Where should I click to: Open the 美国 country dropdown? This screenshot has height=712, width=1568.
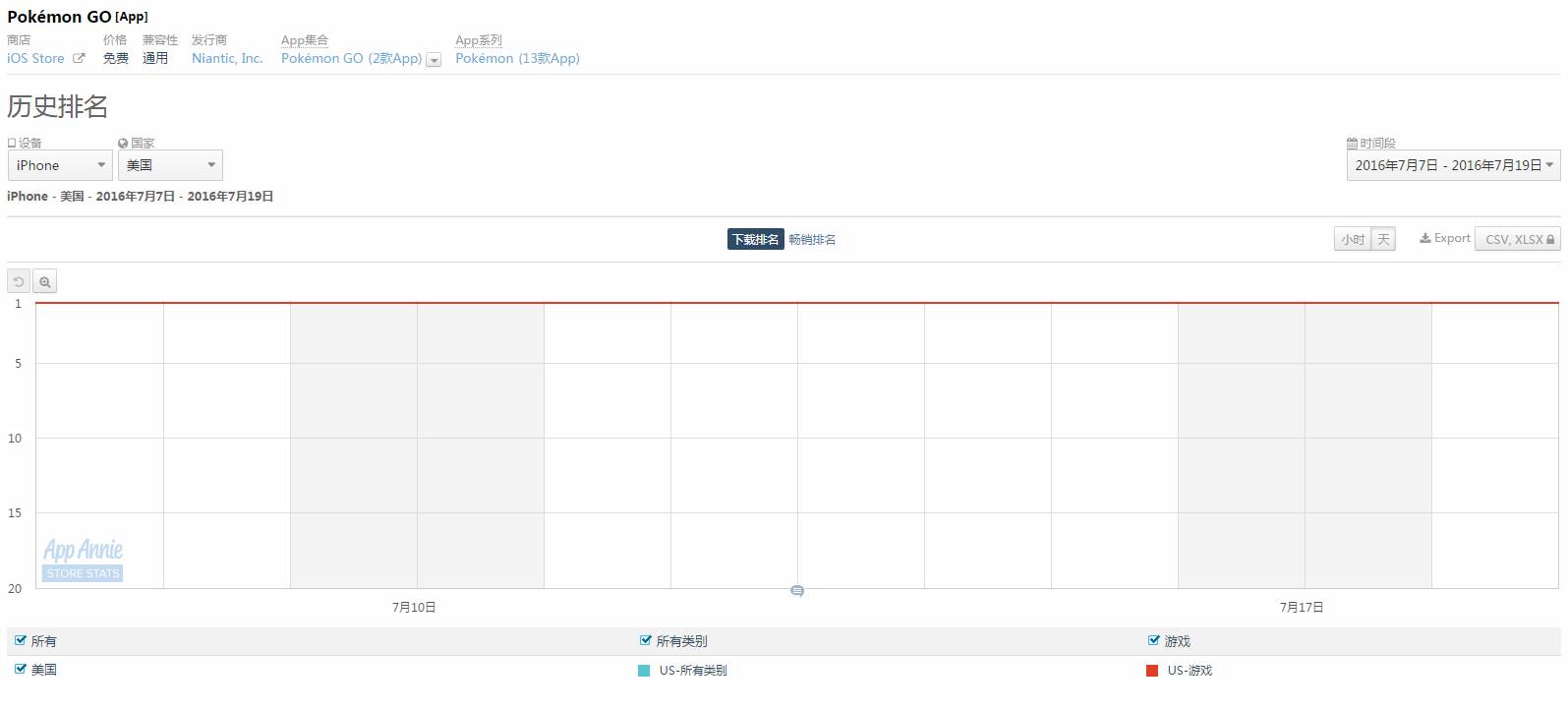(170, 165)
